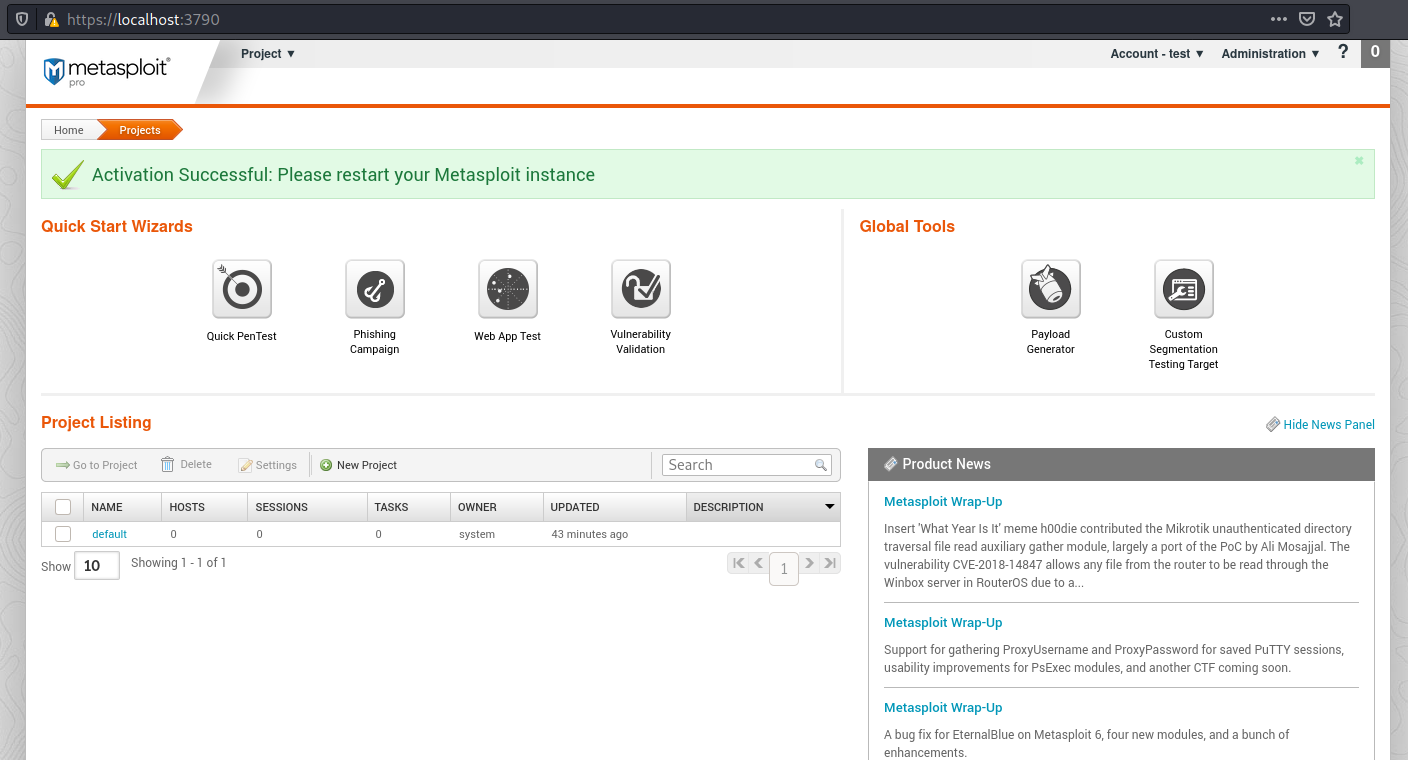1408x760 pixels.
Task: Open the browser Pocket save icon
Action: pyautogui.click(x=1307, y=19)
